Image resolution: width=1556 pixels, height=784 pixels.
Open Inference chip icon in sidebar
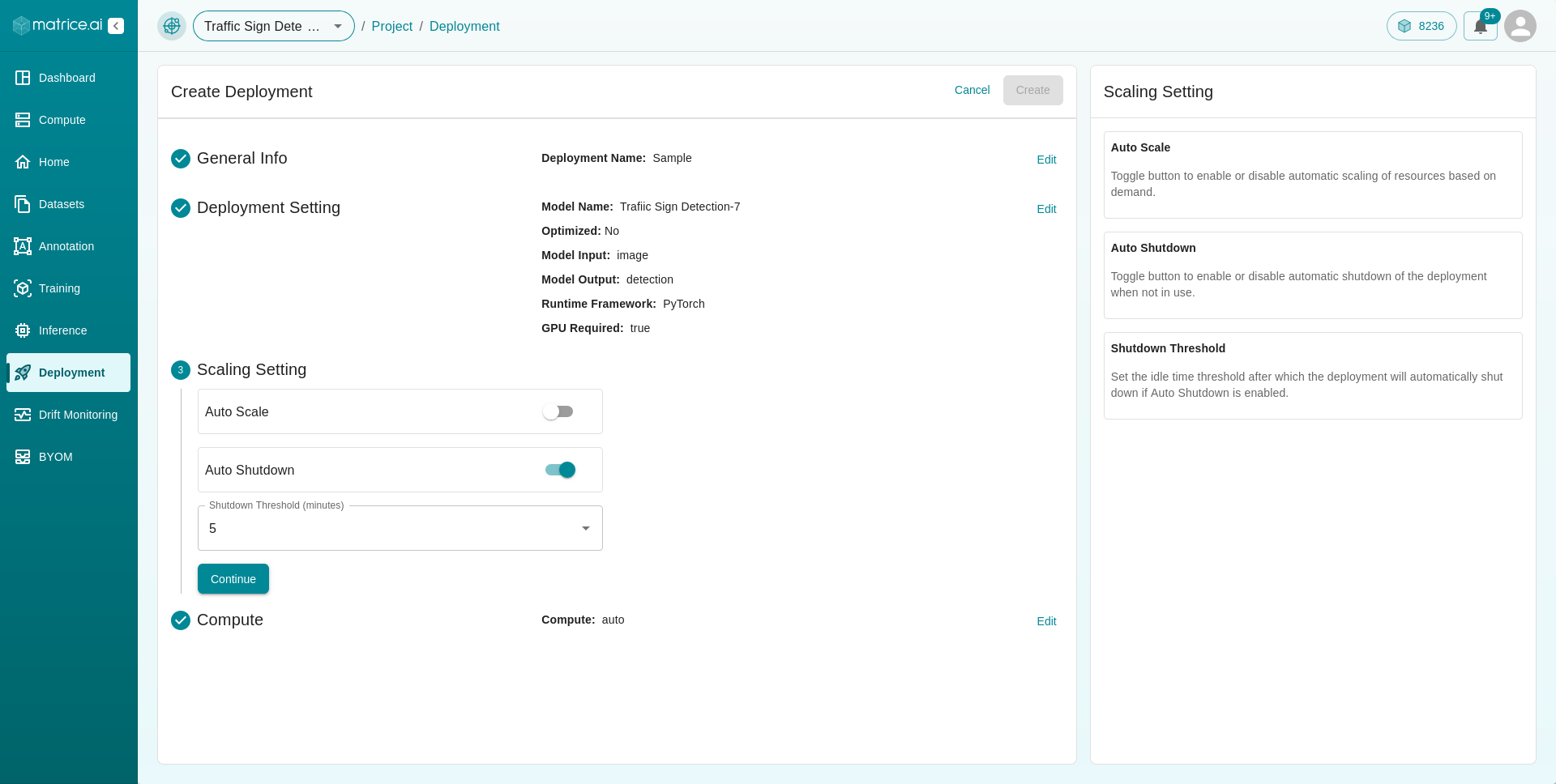click(23, 330)
